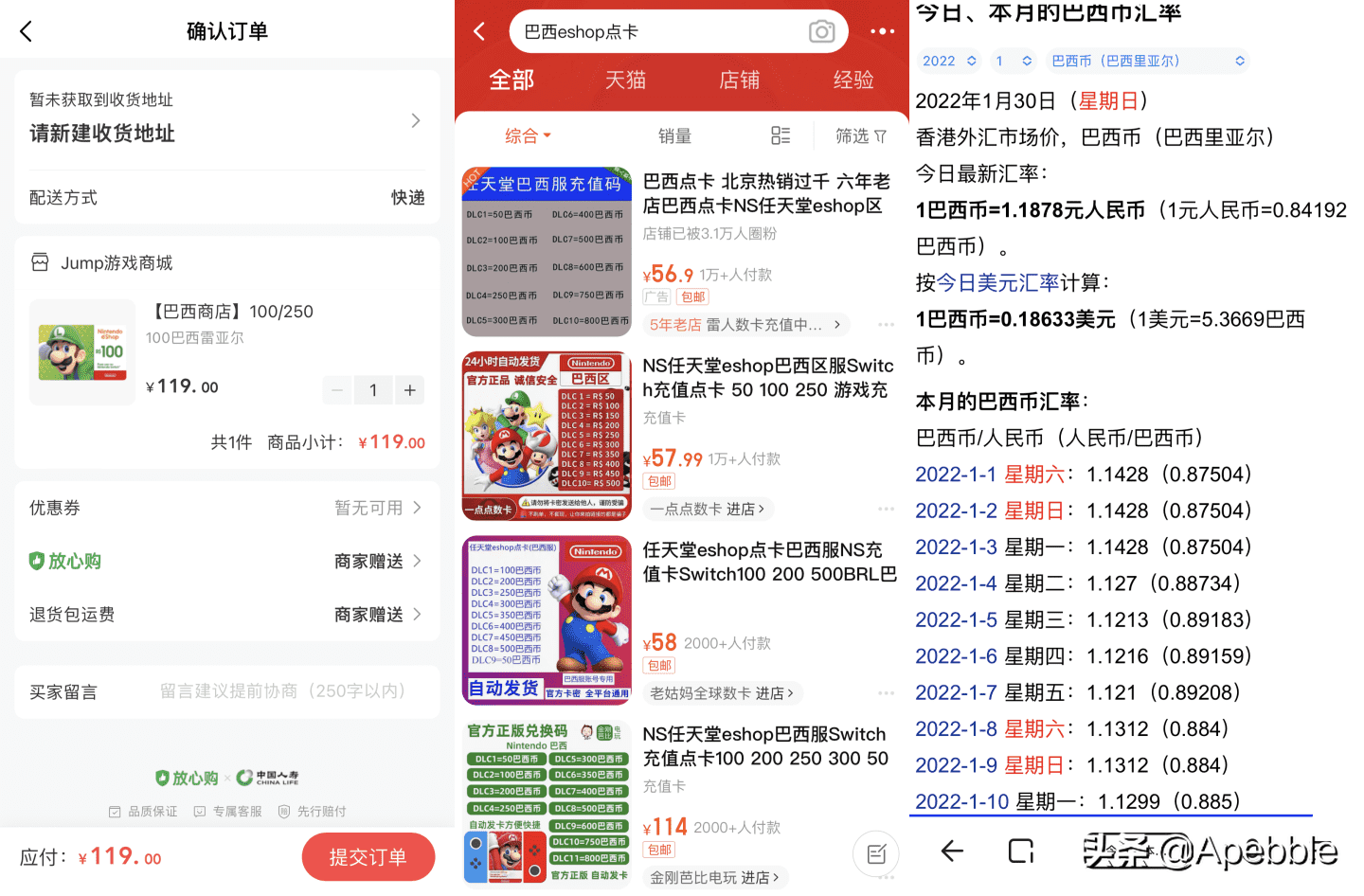Increase quantity with plus button
The width and height of the screenshot is (1364, 896).
[x=410, y=389]
